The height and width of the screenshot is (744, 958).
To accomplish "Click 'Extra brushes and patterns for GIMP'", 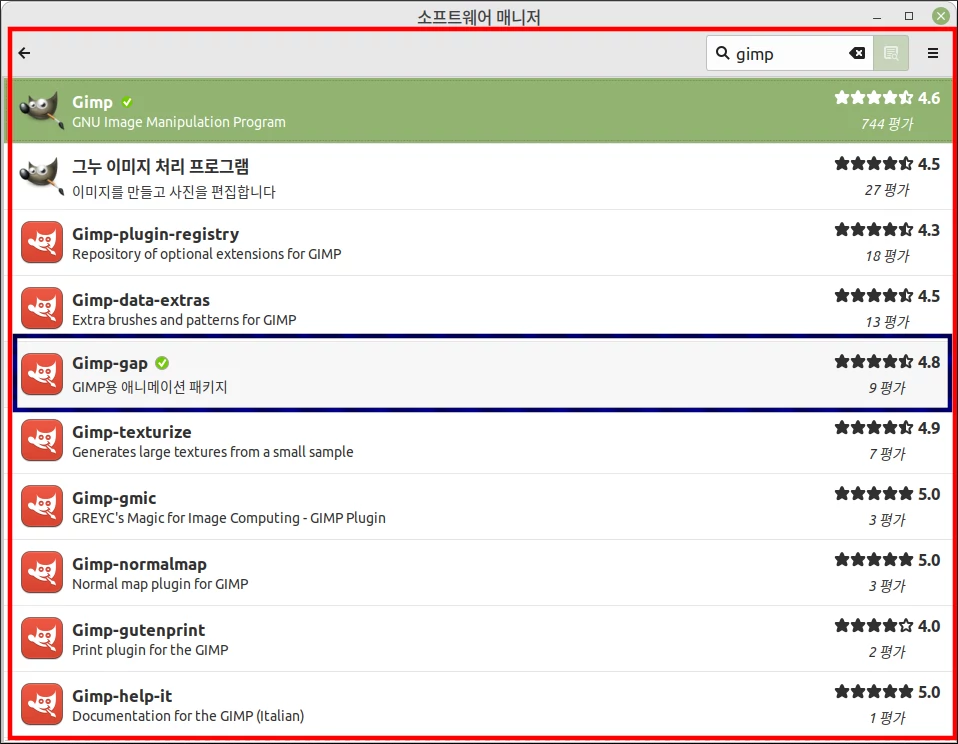I will pyautogui.click(x=184, y=320).
